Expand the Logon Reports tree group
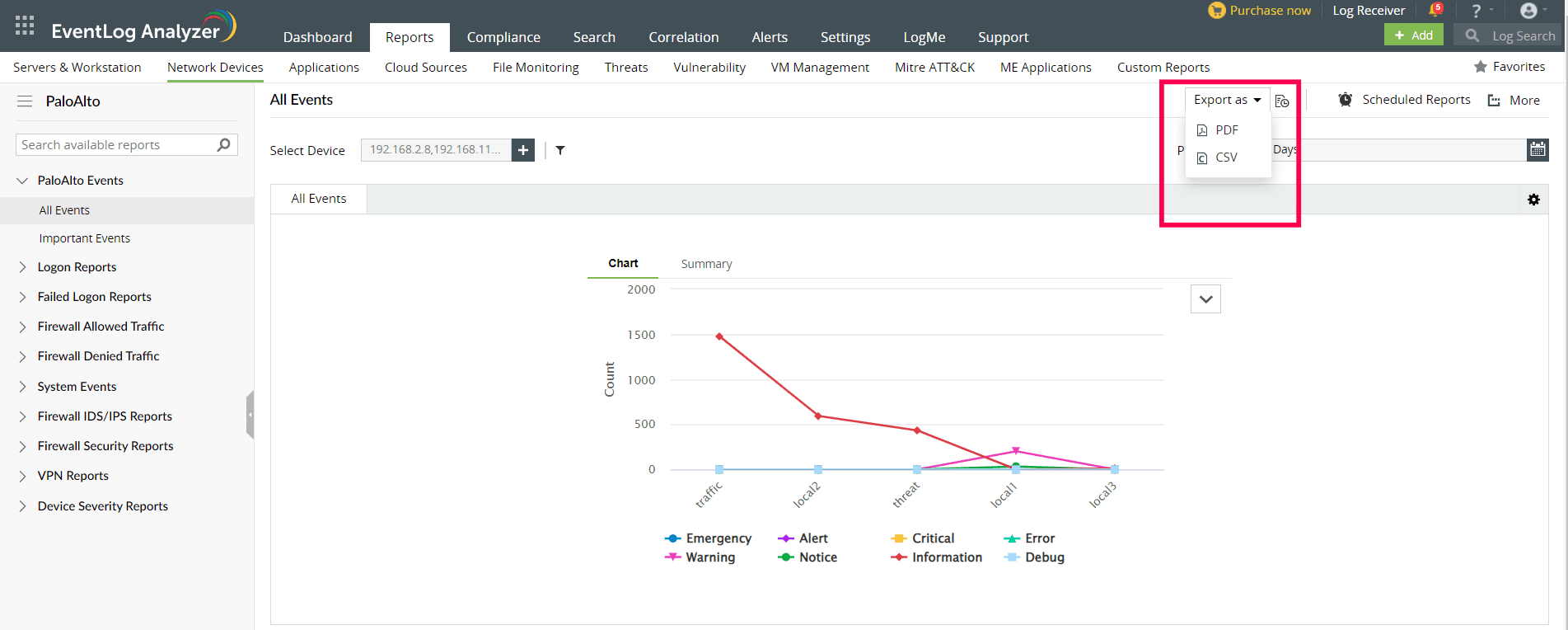The width and height of the screenshot is (1568, 630). [x=22, y=267]
